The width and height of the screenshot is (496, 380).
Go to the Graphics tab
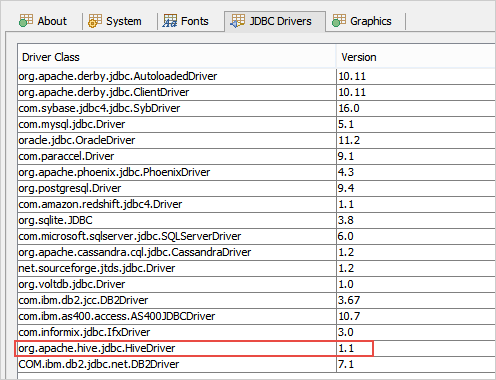tap(362, 21)
